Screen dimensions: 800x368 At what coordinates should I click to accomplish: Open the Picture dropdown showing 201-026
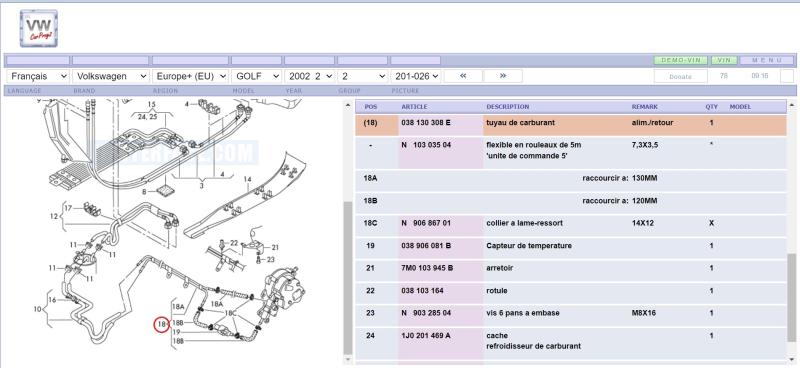click(416, 76)
